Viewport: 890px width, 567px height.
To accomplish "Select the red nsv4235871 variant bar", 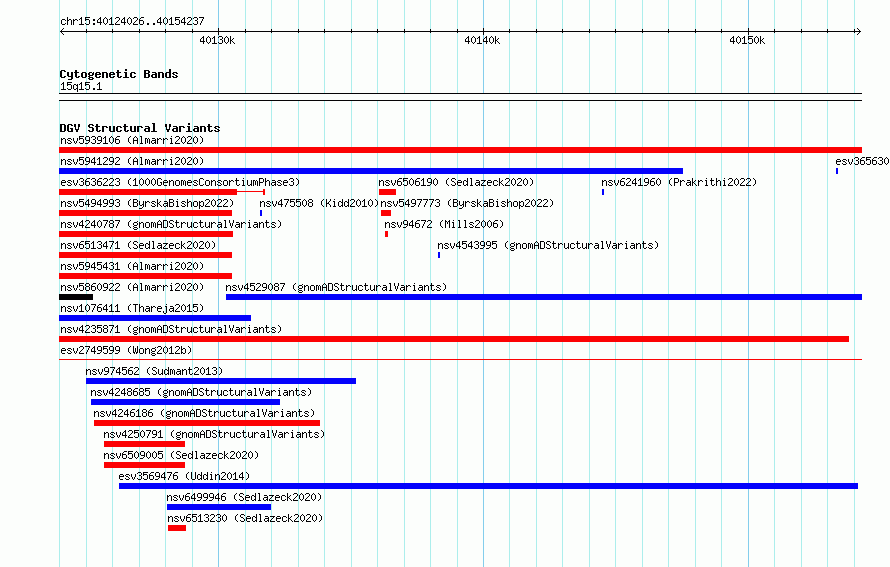I will [454, 339].
